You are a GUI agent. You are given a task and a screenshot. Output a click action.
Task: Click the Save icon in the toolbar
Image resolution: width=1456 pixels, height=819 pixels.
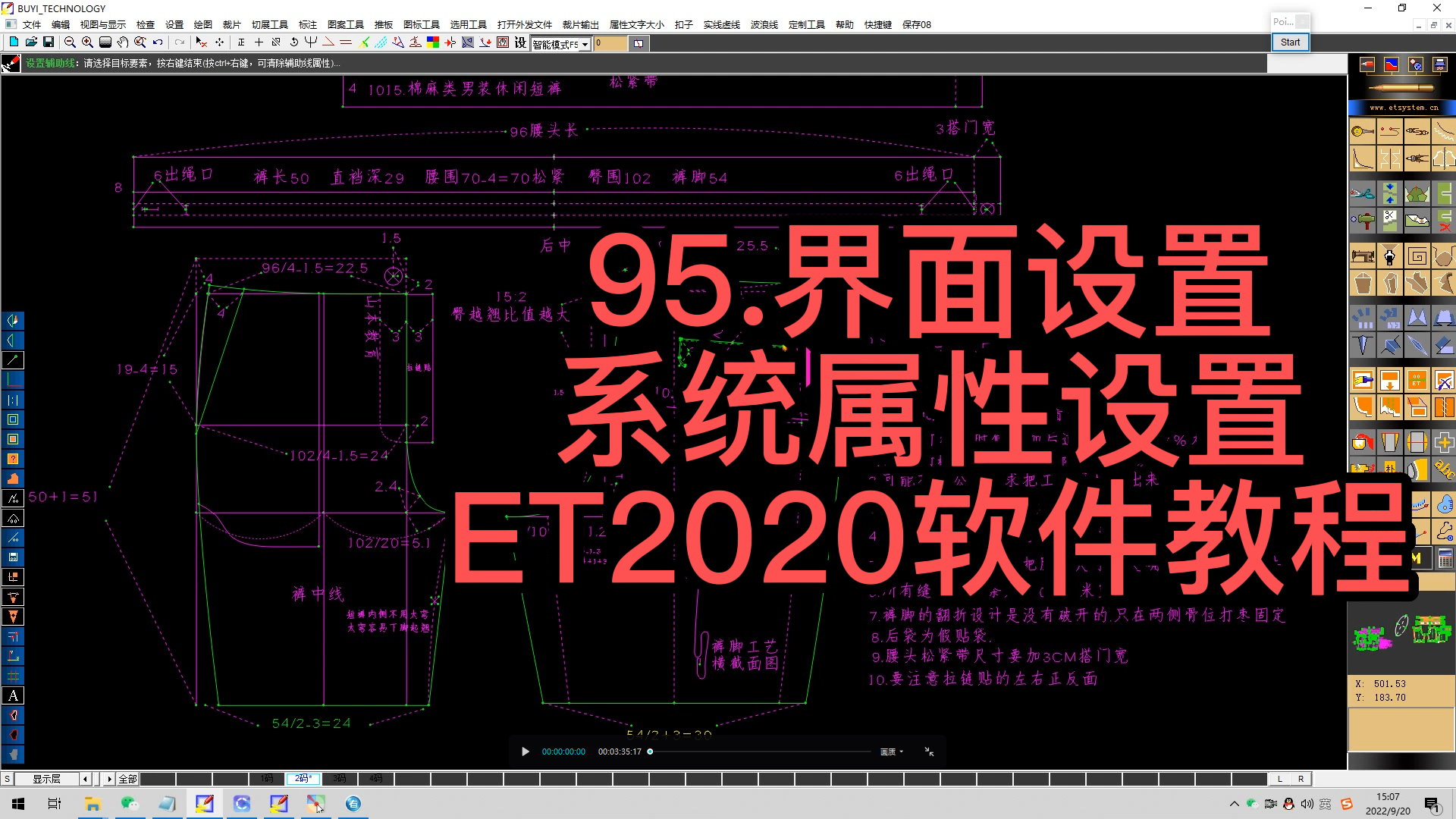tap(49, 43)
